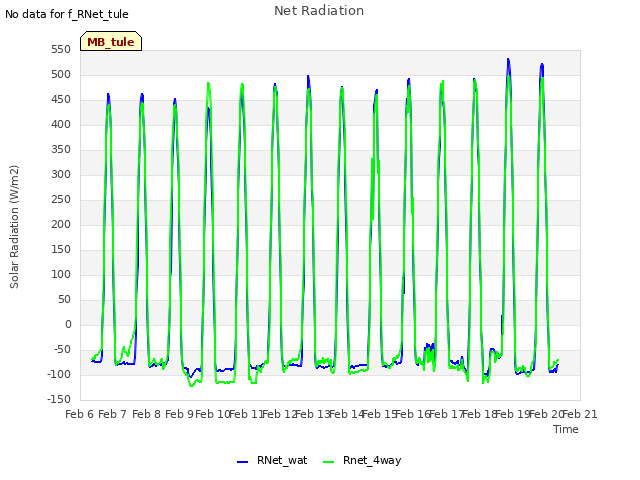
Task: Click the Feb 6 x-axis tick label
Action: click(80, 414)
